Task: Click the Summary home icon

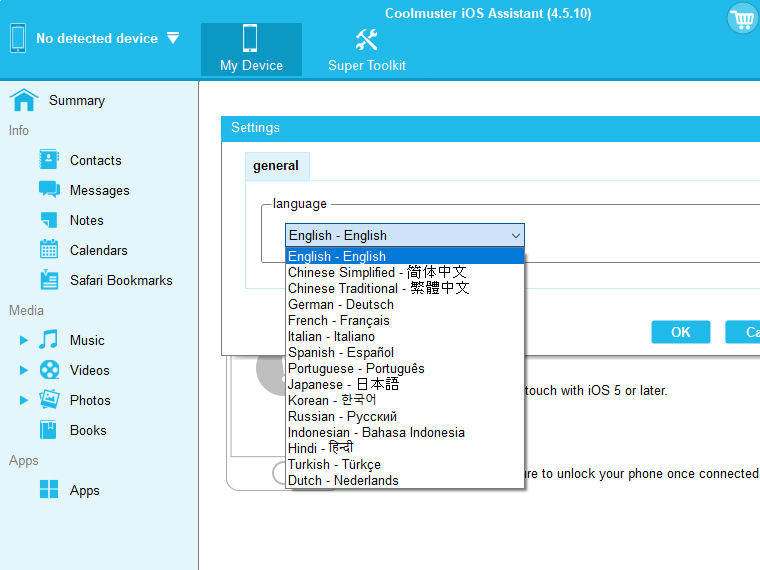Action: (24, 100)
